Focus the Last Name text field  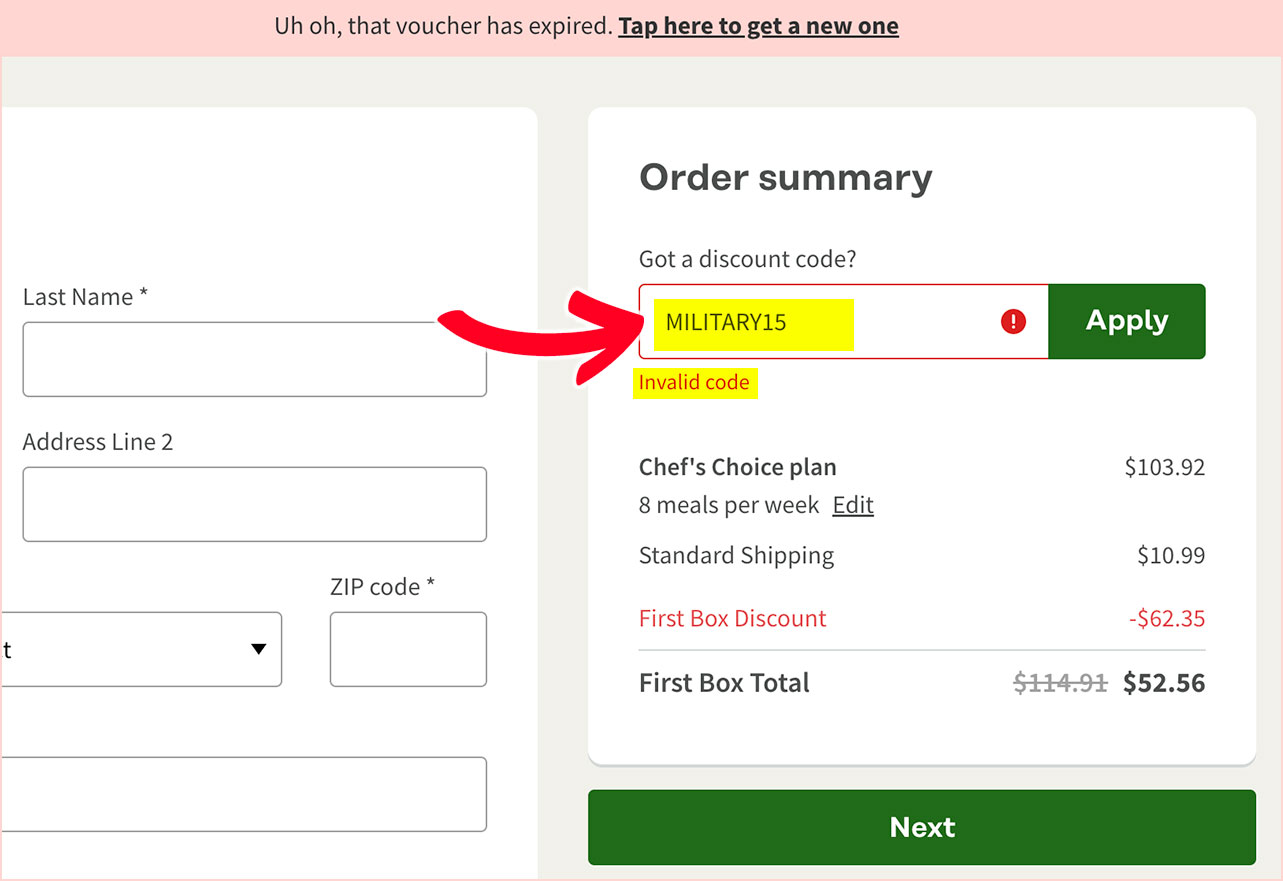[255, 359]
